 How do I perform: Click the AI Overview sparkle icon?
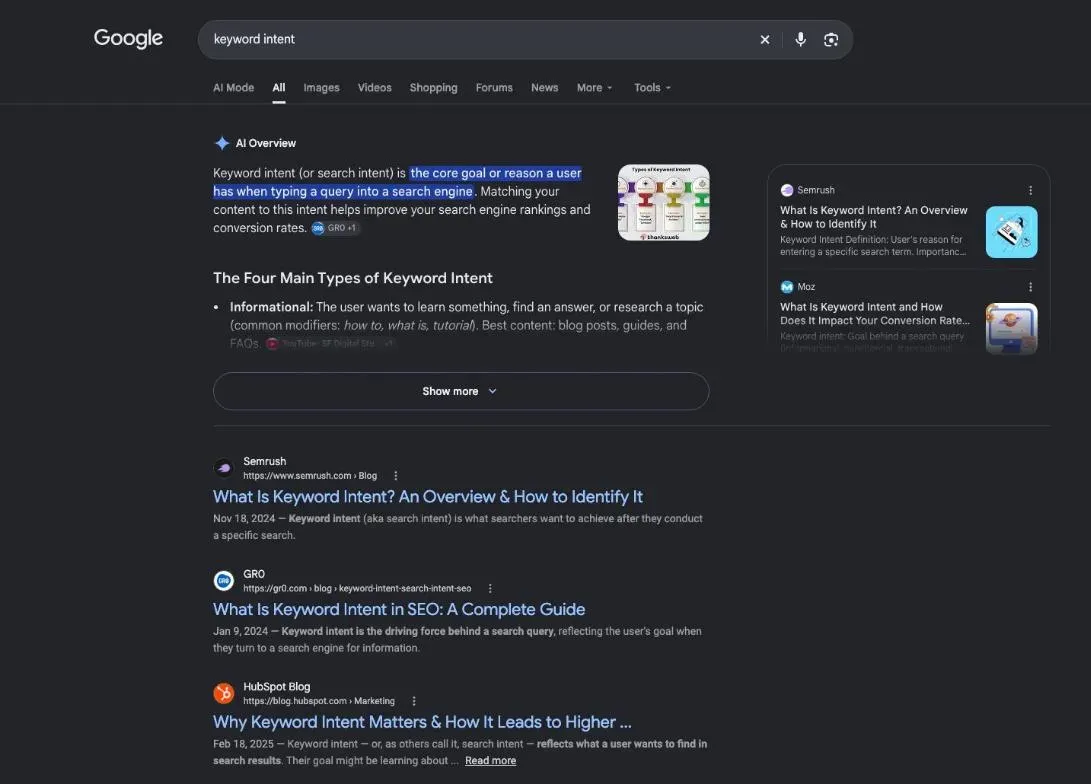click(x=221, y=143)
